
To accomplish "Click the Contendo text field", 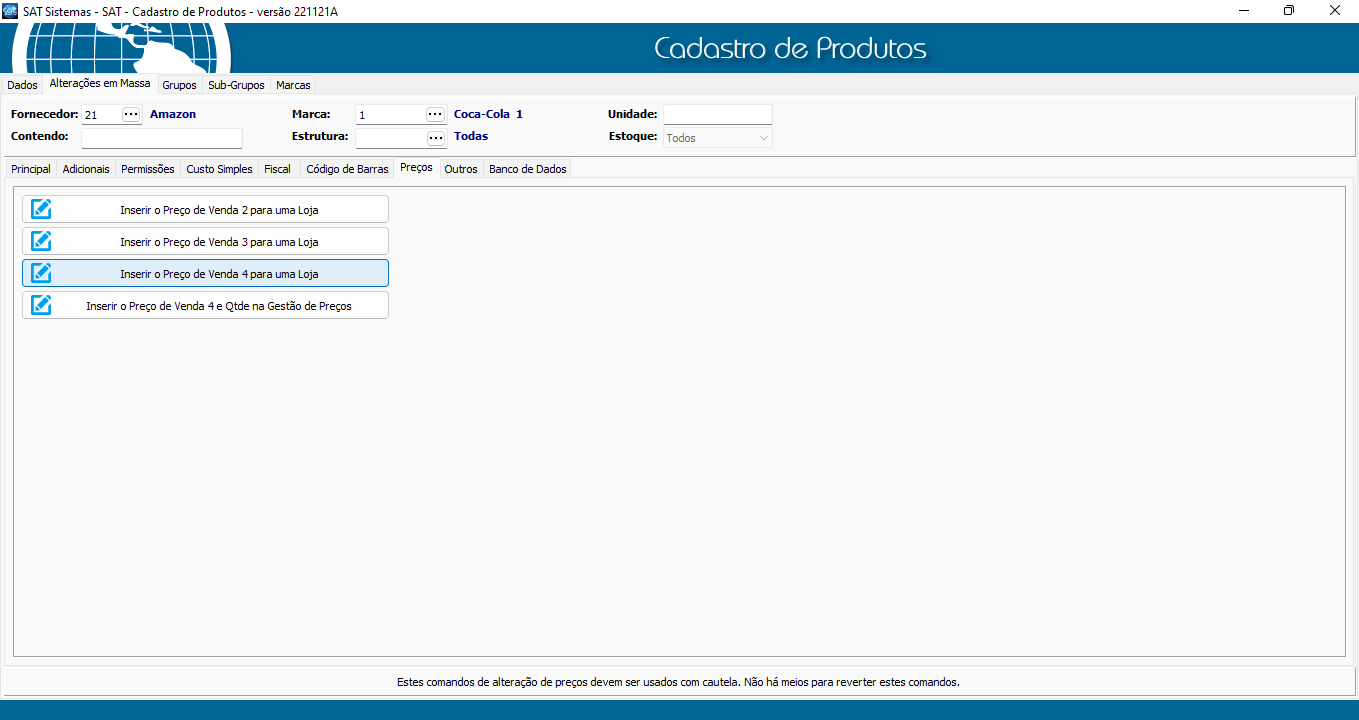I will 162,138.
